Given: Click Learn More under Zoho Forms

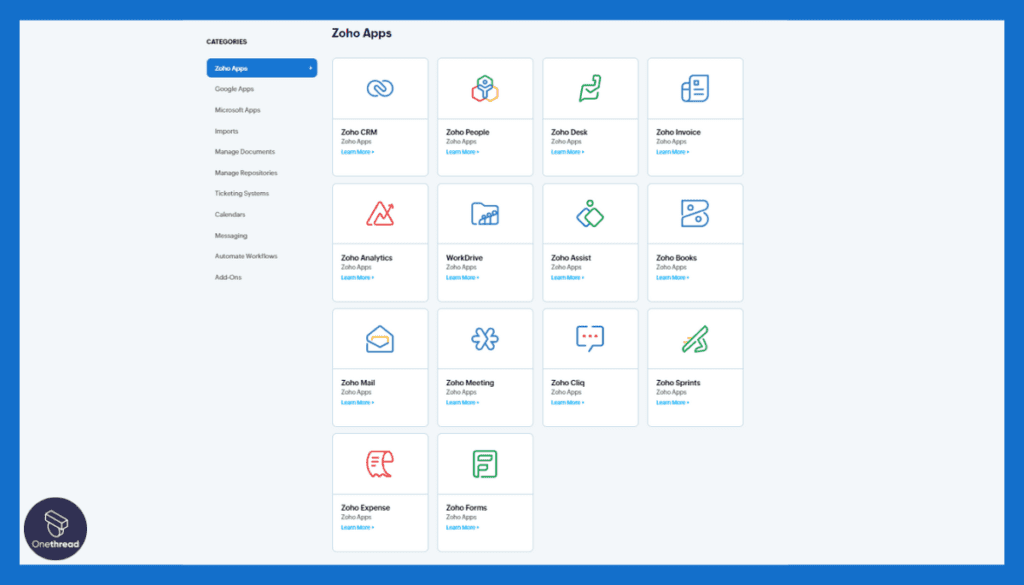Looking at the screenshot, I should pos(462,528).
